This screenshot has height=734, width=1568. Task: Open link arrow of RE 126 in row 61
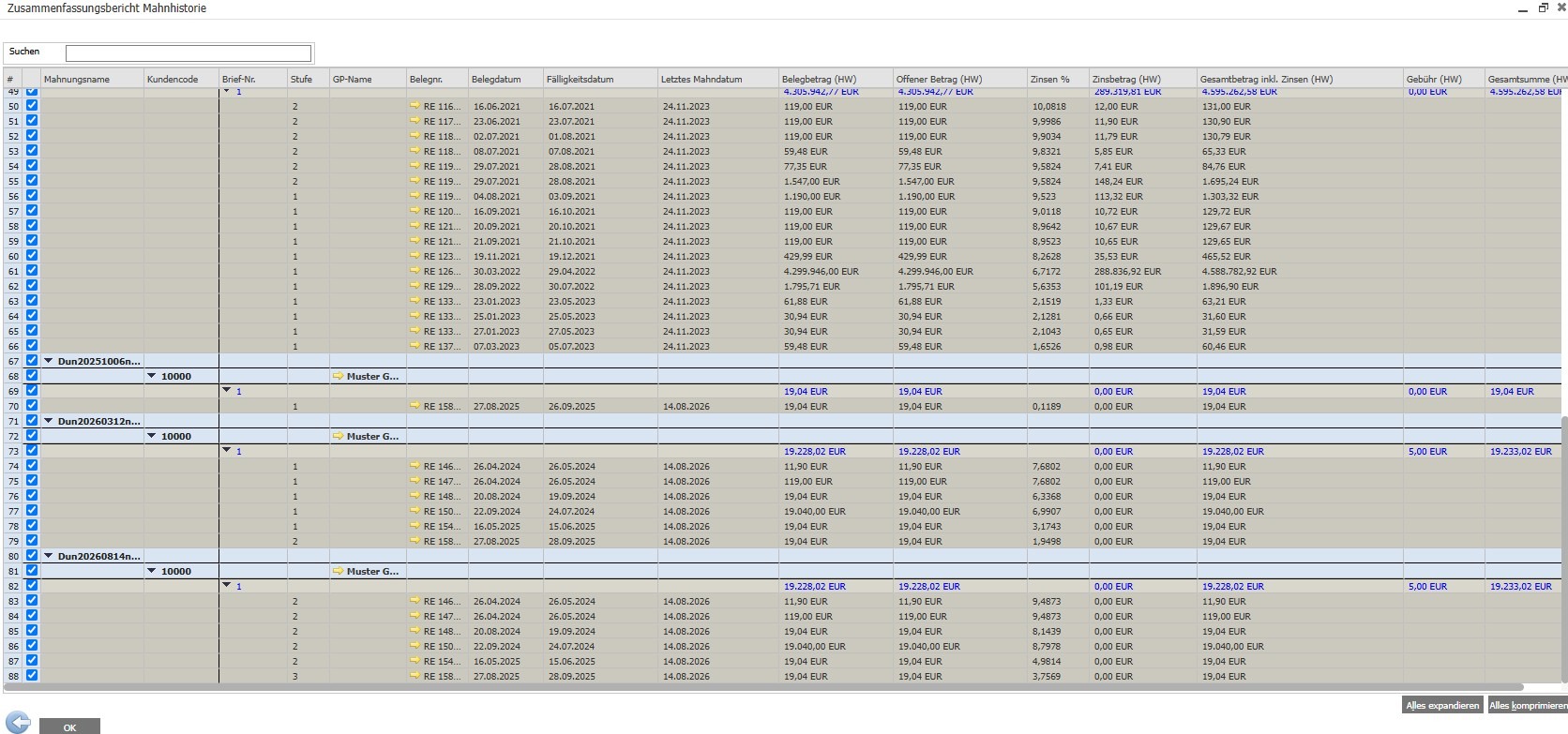415,271
